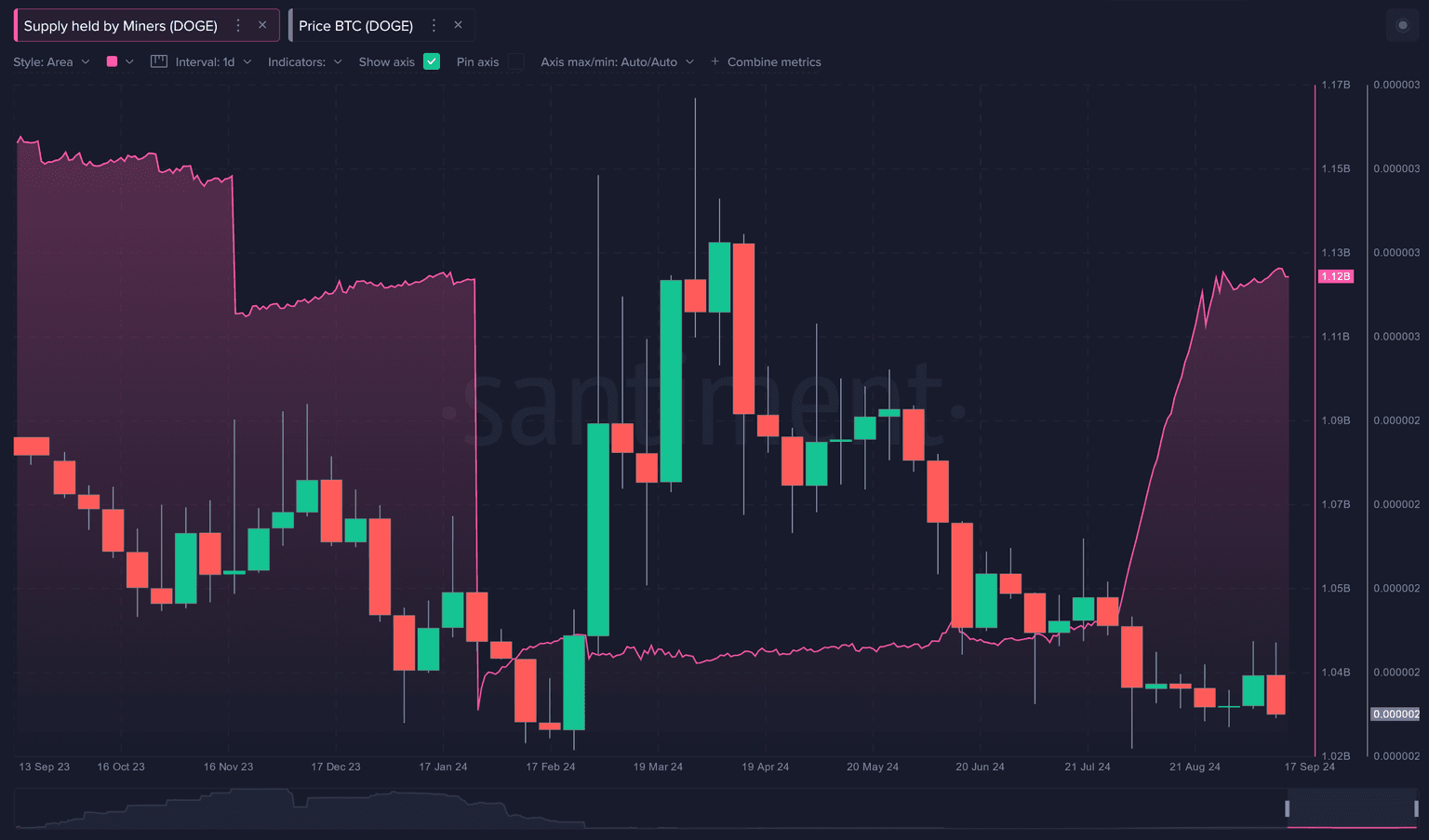Expand the Style: Area dropdown
This screenshot has width=1429, height=840.
(x=51, y=62)
